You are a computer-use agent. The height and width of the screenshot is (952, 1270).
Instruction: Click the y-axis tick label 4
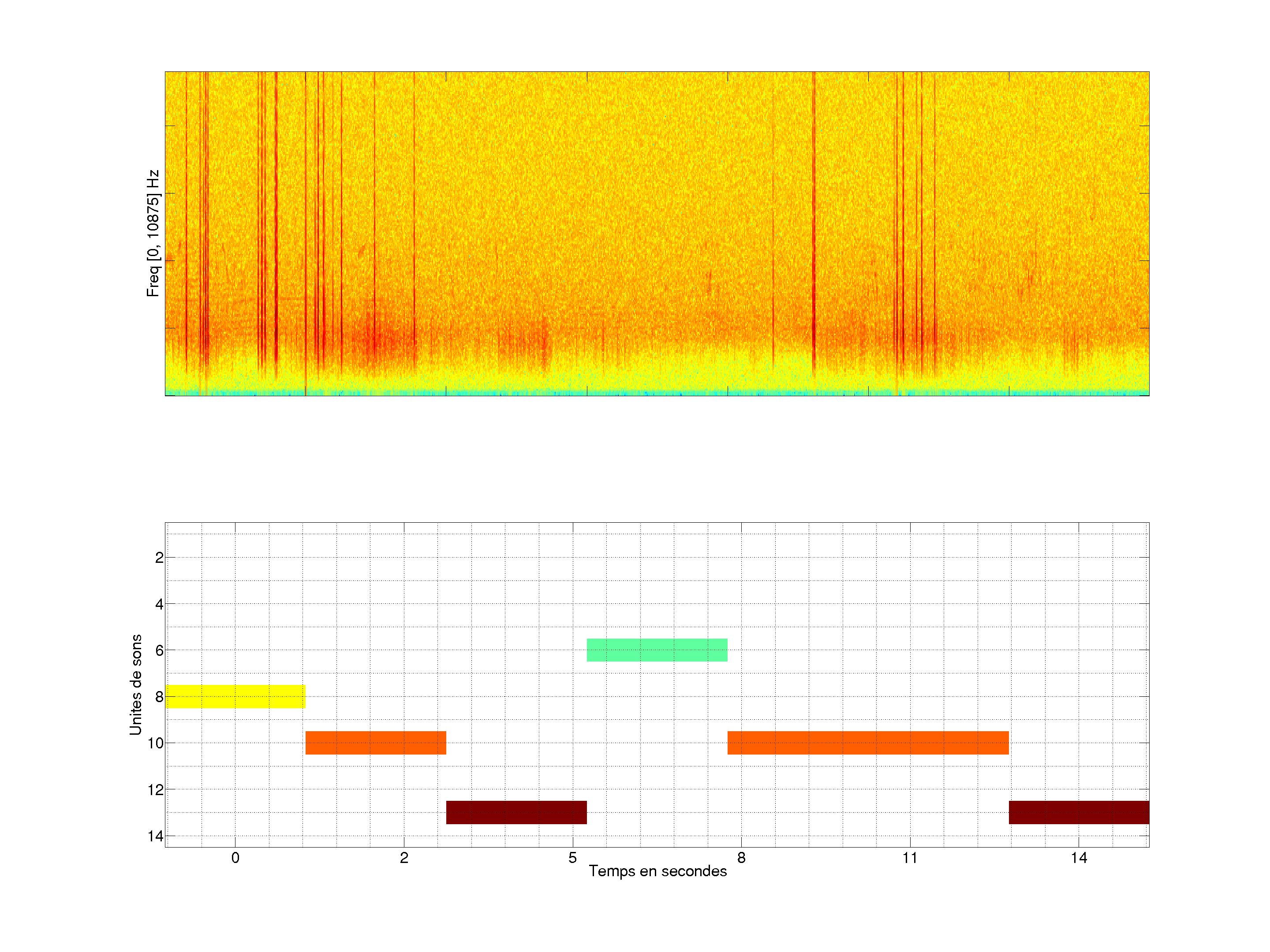point(159,604)
